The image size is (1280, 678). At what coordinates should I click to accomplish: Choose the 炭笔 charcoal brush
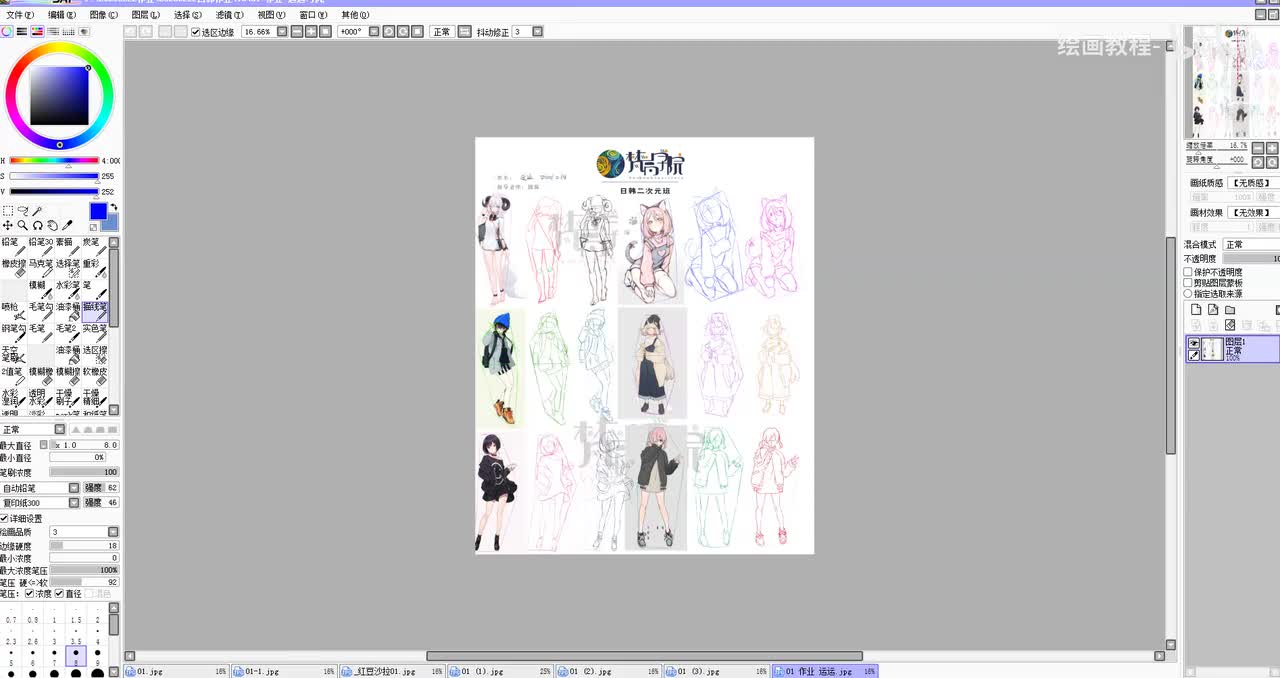[x=95, y=247]
